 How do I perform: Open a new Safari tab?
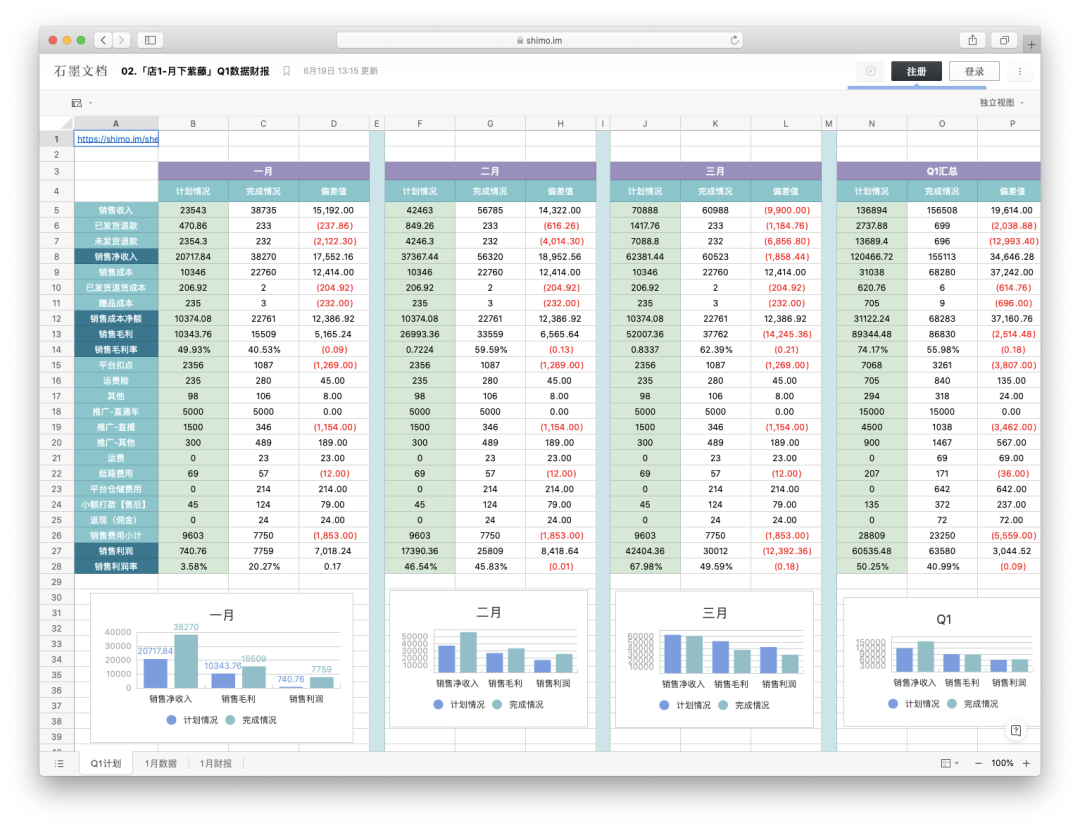[x=1031, y=45]
